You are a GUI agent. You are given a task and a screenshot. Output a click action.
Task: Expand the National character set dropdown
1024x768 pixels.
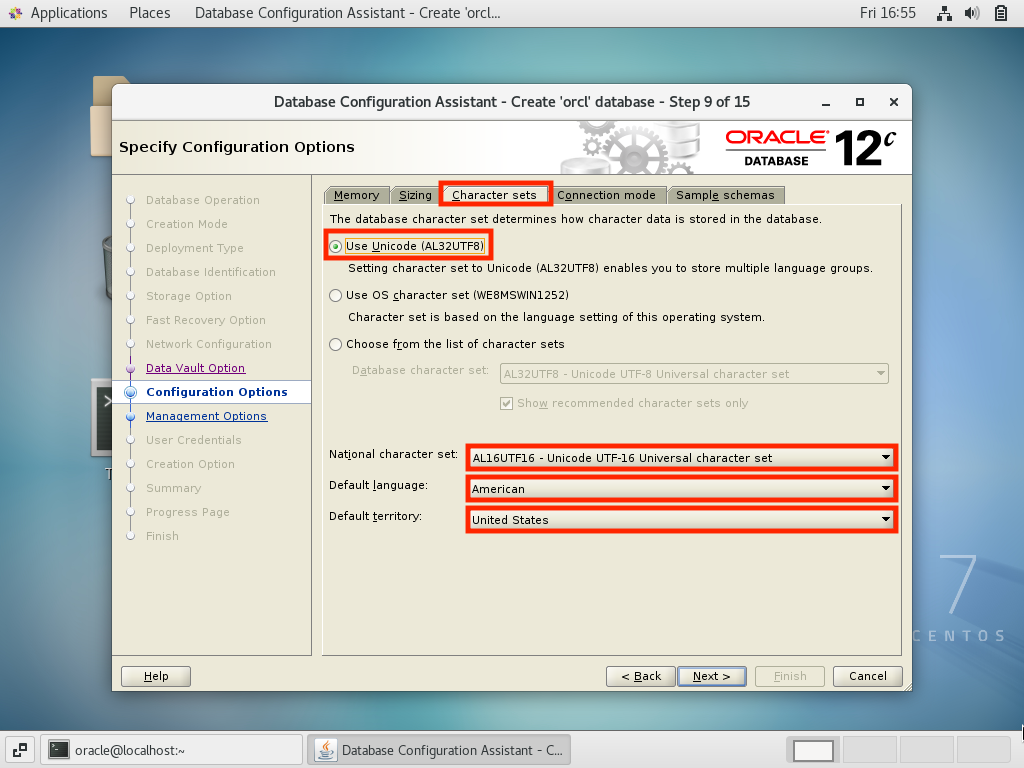click(x=682, y=458)
